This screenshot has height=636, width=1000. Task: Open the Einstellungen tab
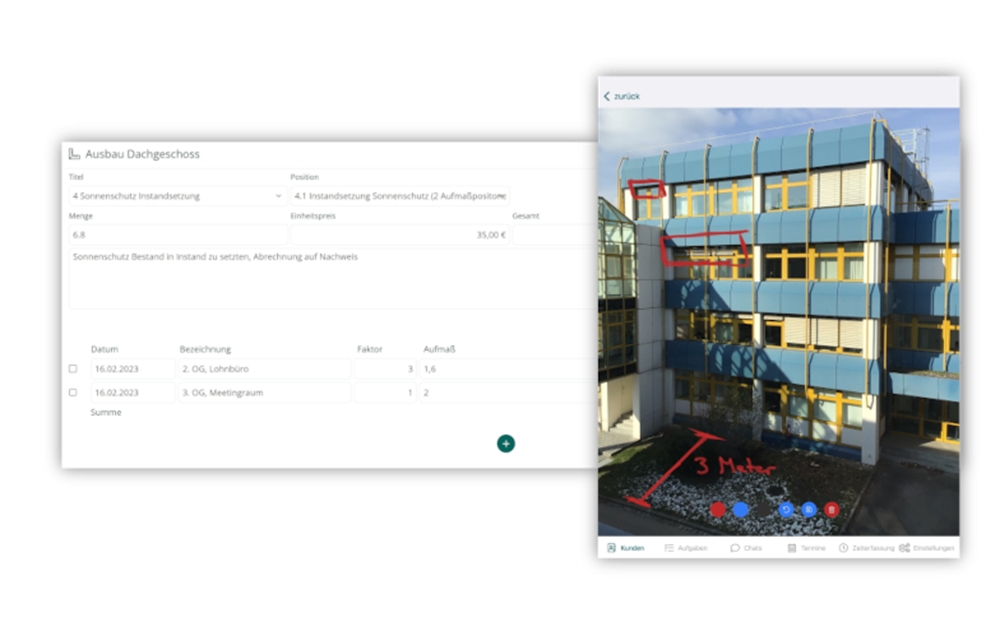point(927,548)
